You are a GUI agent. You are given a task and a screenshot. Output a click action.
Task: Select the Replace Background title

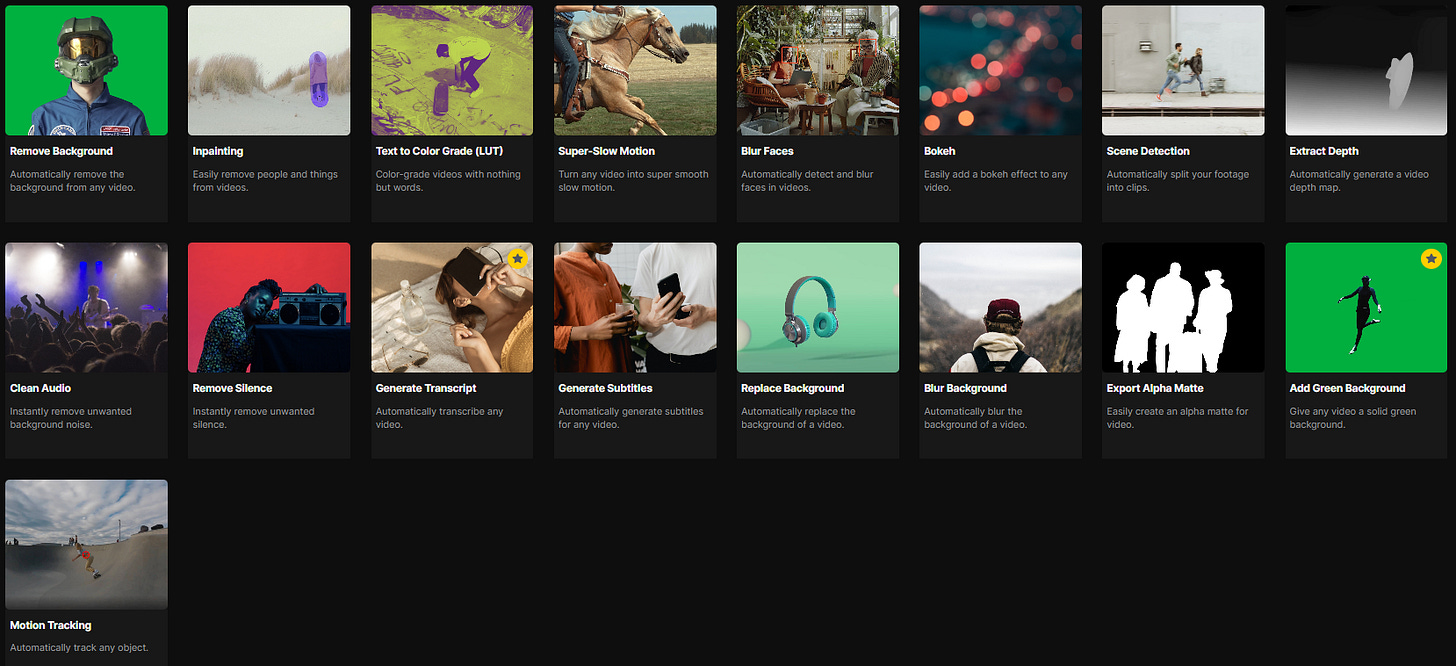tap(793, 388)
